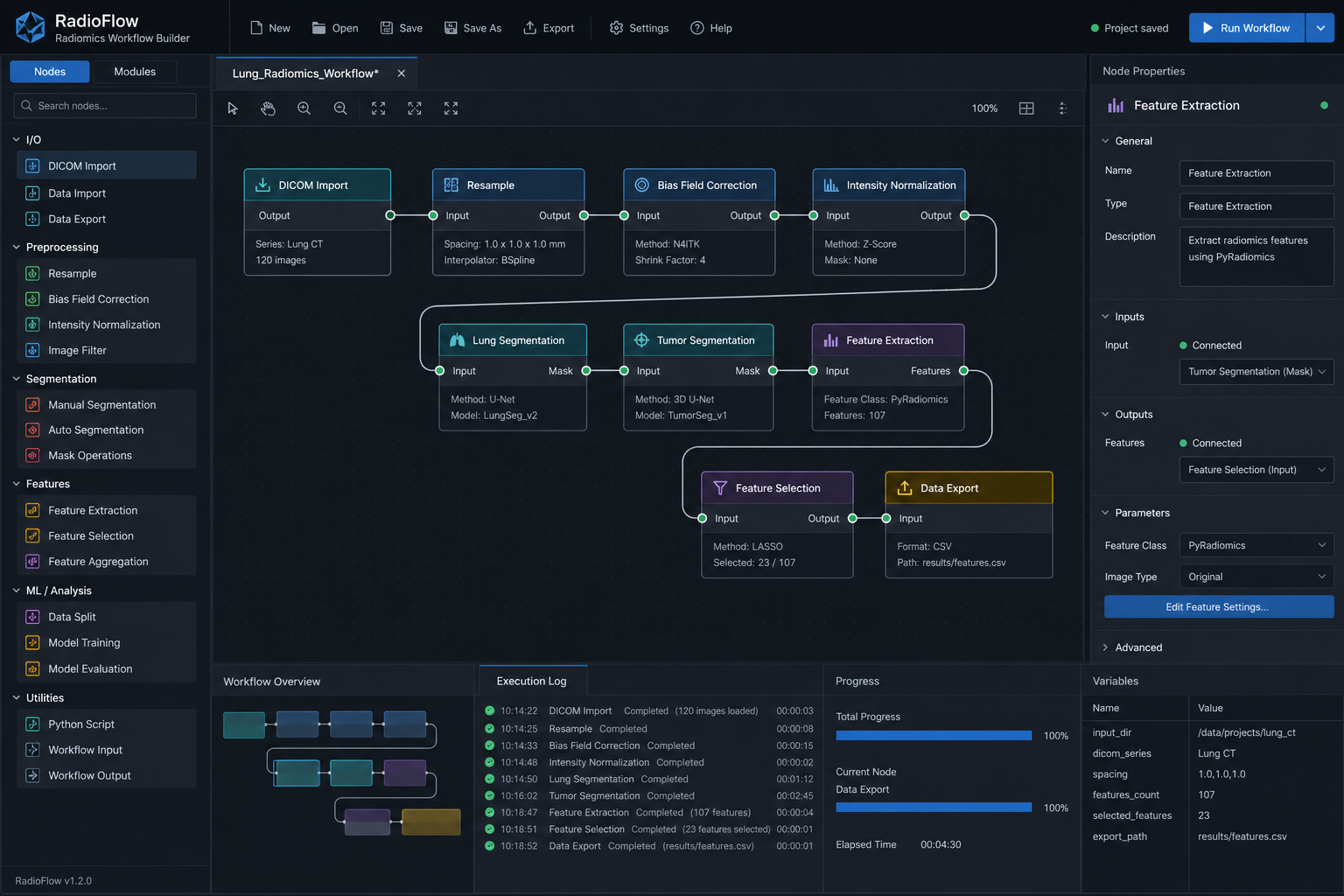The image size is (1344, 896).
Task: Open the Run Workflow dropdown arrow
Action: click(1320, 28)
